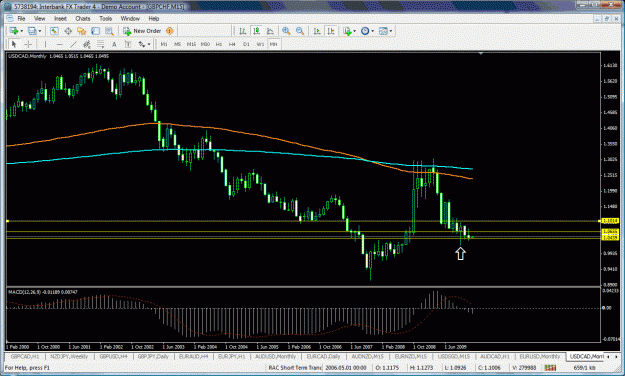625x376 pixels.
Task: Open the Profiles toolbar icon
Action: click(32, 31)
